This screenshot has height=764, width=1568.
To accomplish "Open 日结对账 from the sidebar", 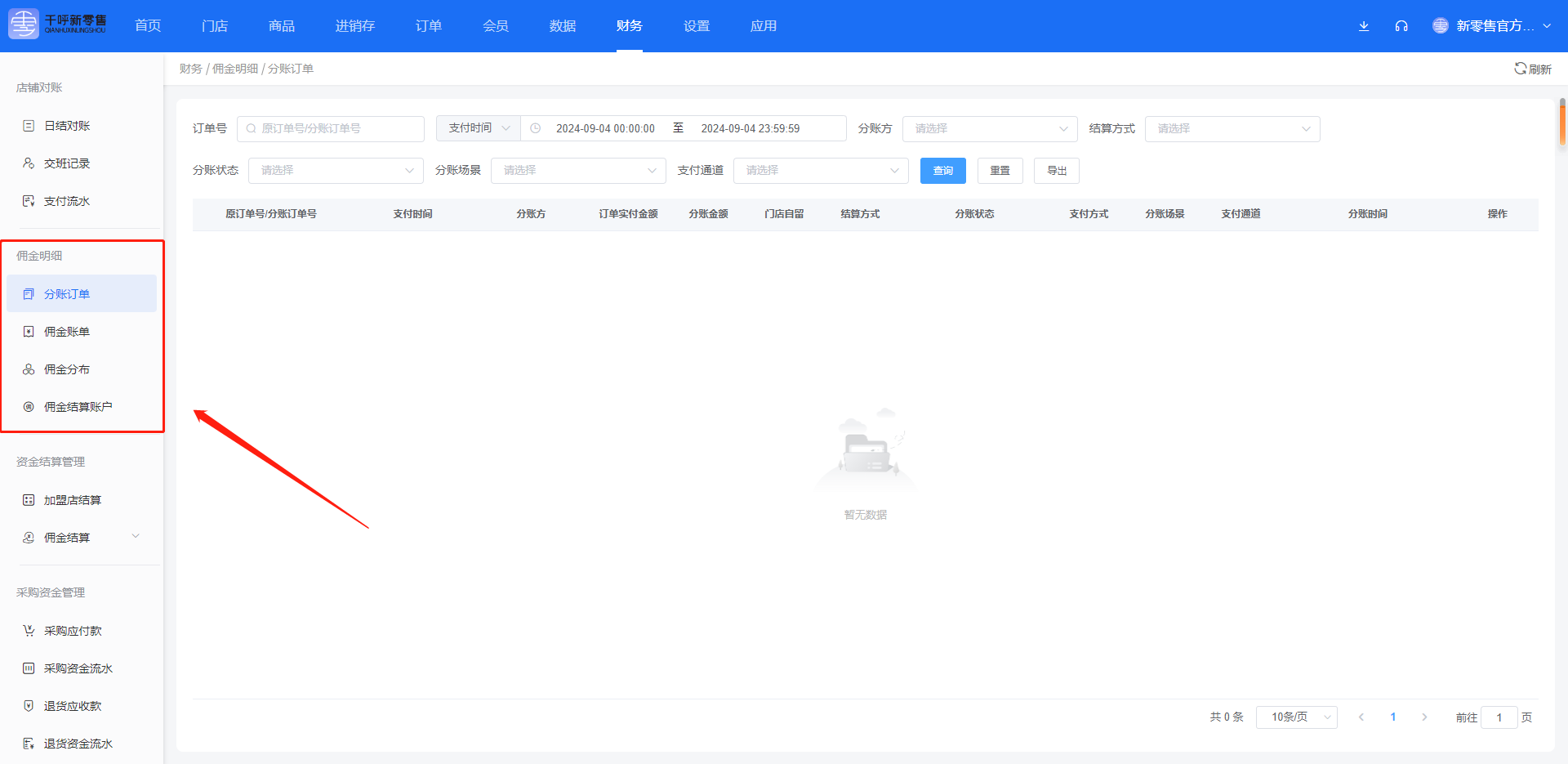I will (67, 126).
